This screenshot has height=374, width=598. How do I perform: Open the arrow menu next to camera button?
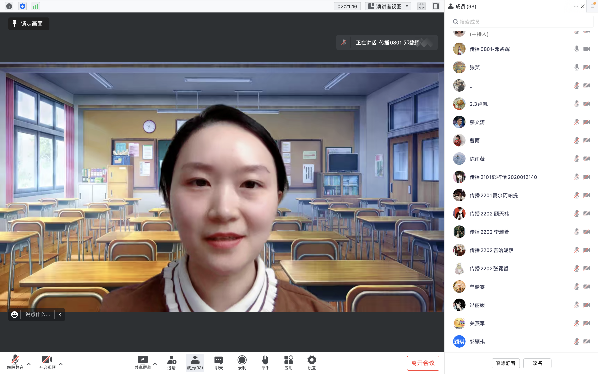click(x=61, y=364)
